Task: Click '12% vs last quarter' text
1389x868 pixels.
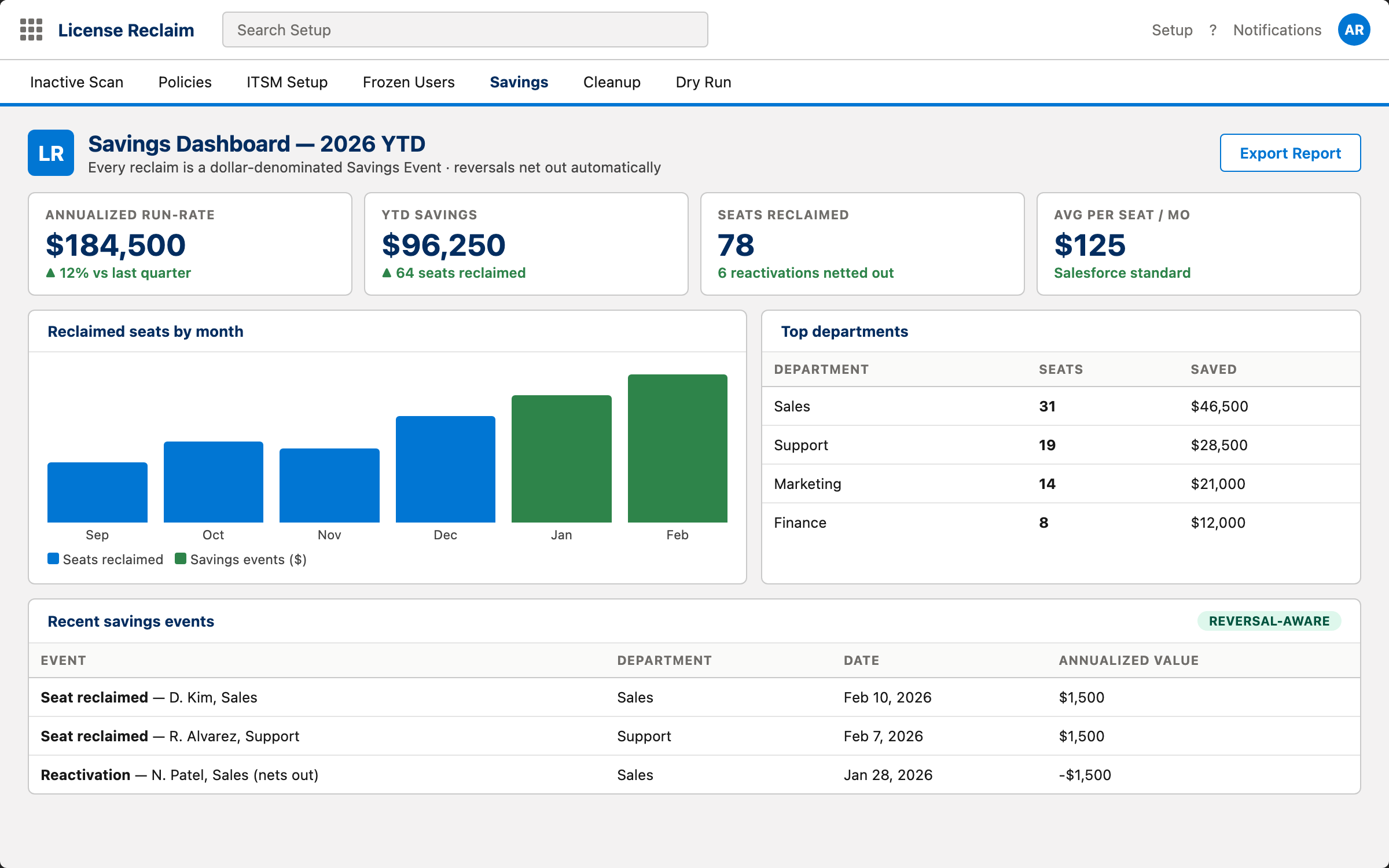Action: (125, 273)
